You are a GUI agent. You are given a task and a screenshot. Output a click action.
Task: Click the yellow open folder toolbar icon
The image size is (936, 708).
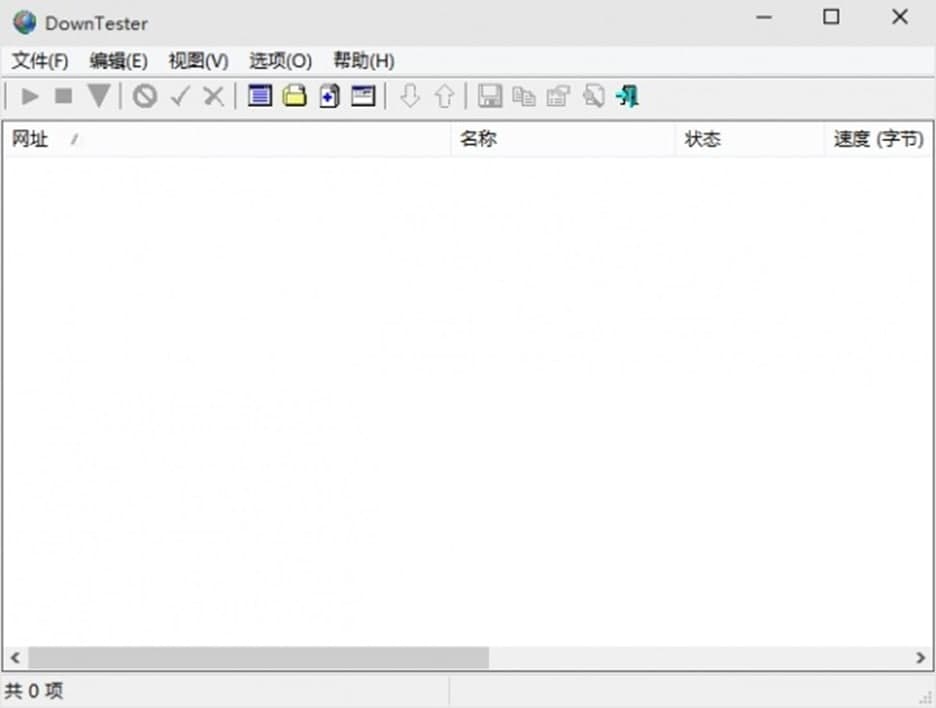click(x=294, y=96)
